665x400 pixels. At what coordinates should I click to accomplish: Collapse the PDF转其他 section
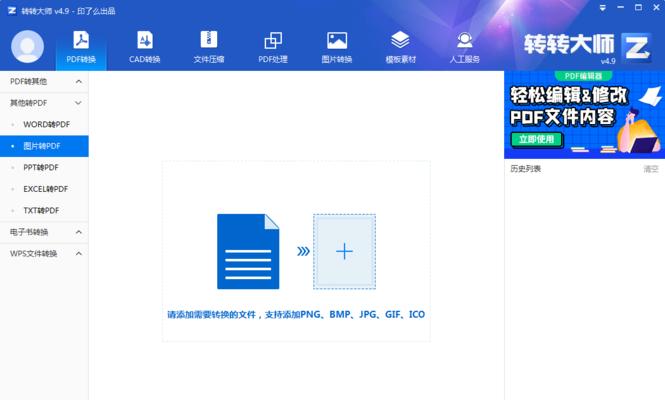pos(44,81)
